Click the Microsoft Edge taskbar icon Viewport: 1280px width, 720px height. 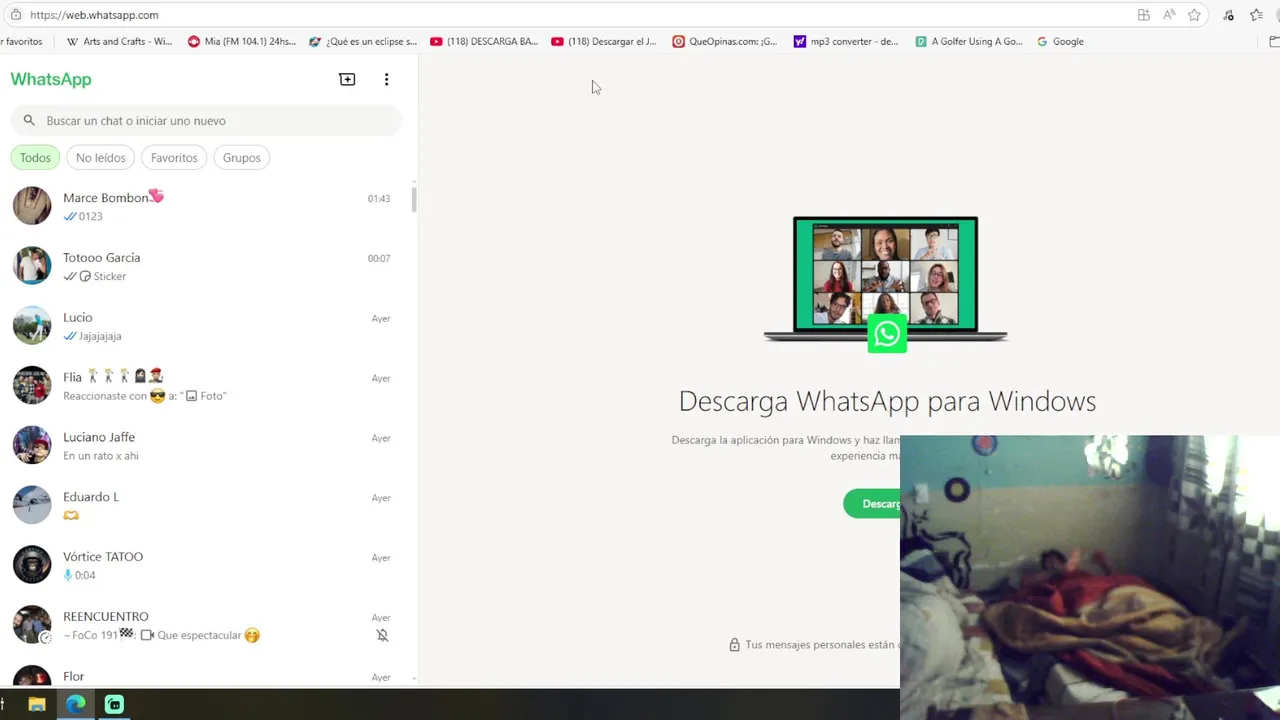(x=76, y=704)
